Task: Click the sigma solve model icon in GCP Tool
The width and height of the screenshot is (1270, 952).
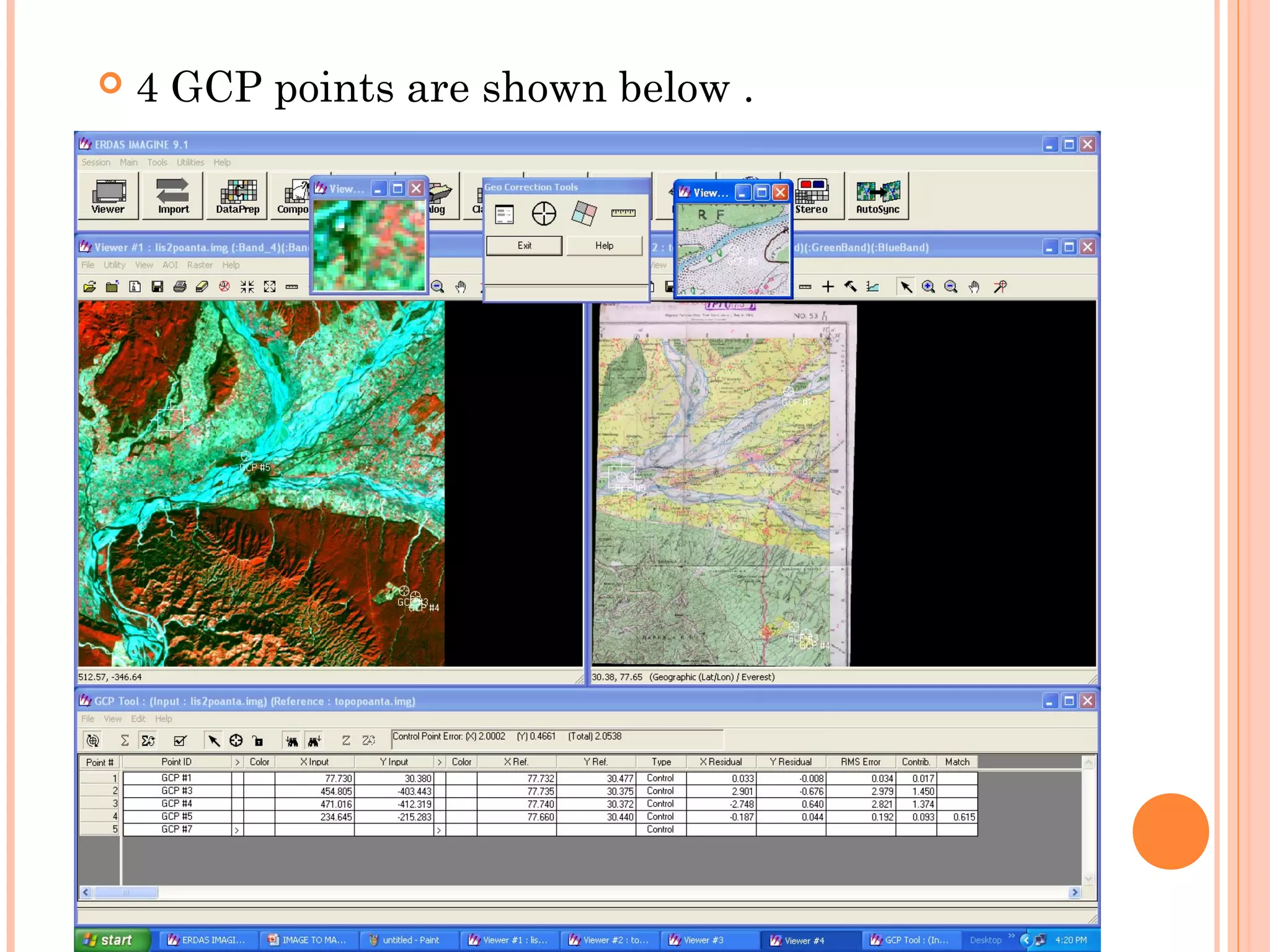Action: click(125, 741)
